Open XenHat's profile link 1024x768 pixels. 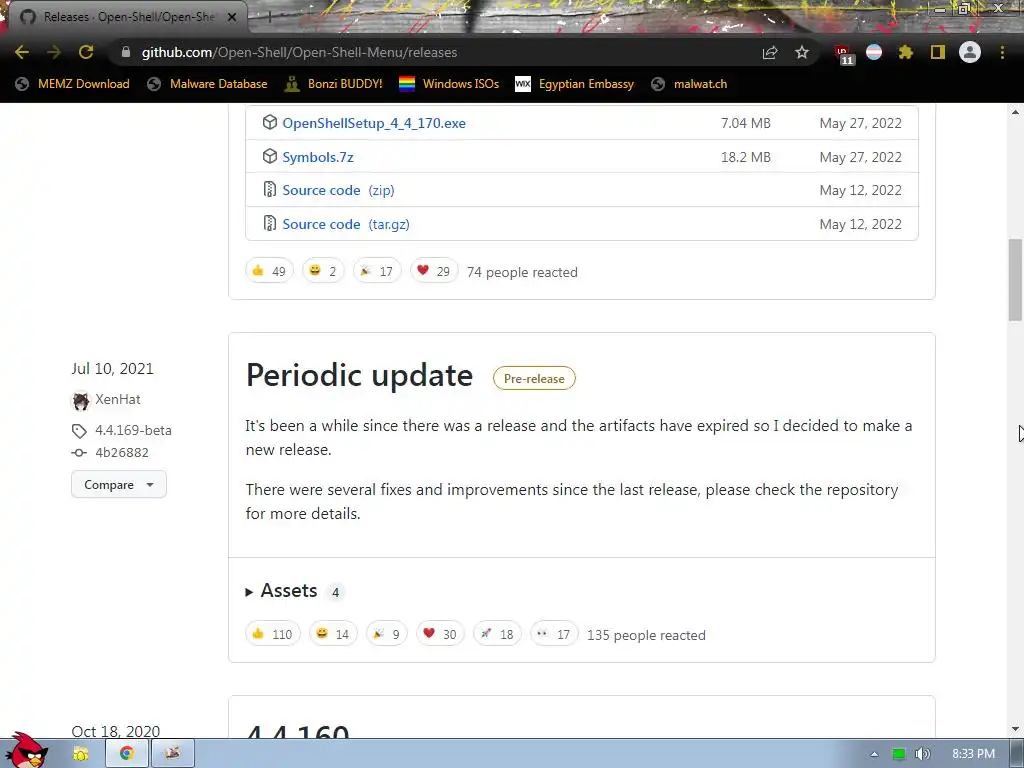point(118,400)
